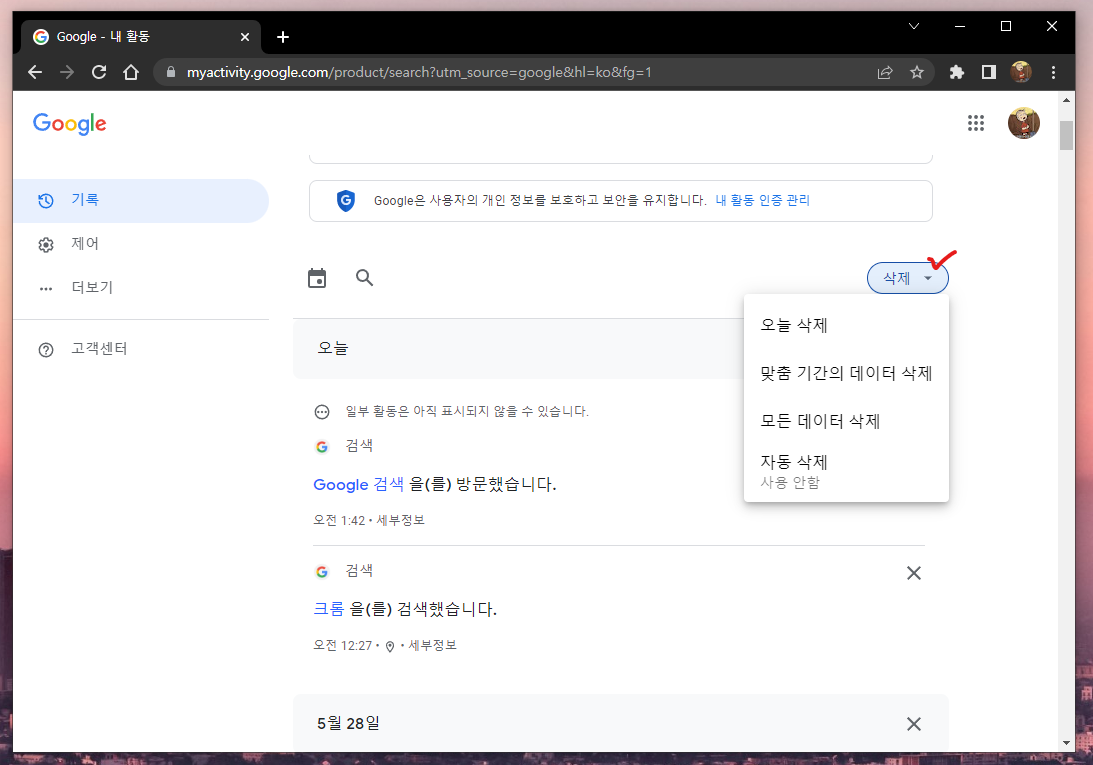This screenshot has height=765, width=1093.
Task: Click the 오늘 section header
Action: [333, 348]
